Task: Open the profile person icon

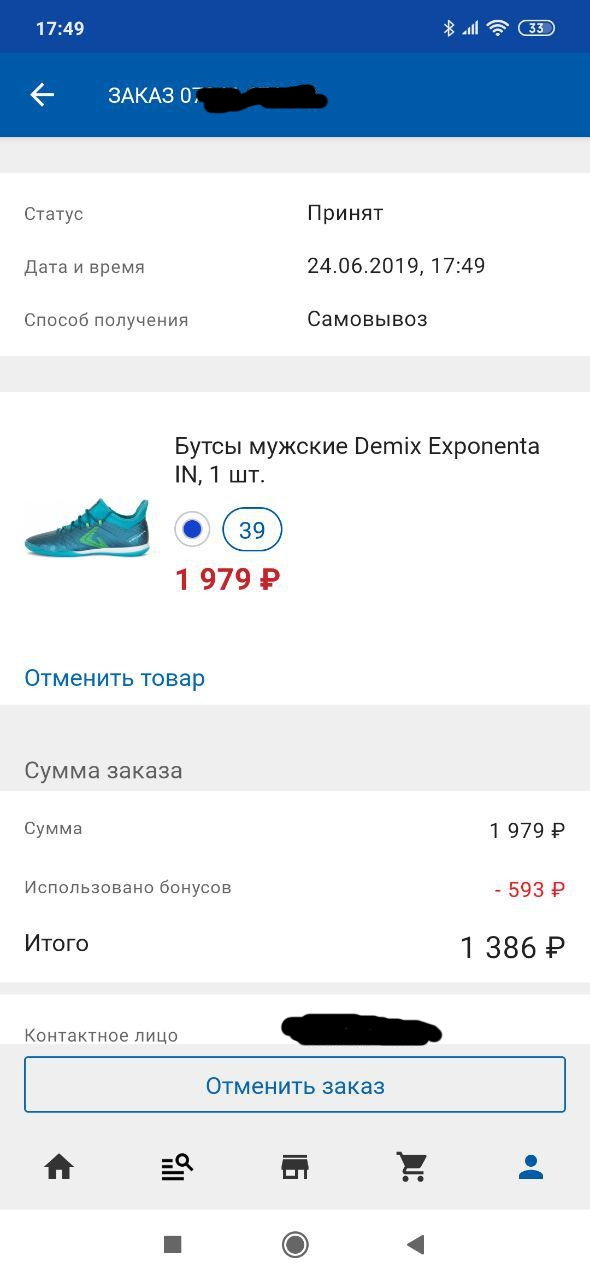Action: [531, 1166]
